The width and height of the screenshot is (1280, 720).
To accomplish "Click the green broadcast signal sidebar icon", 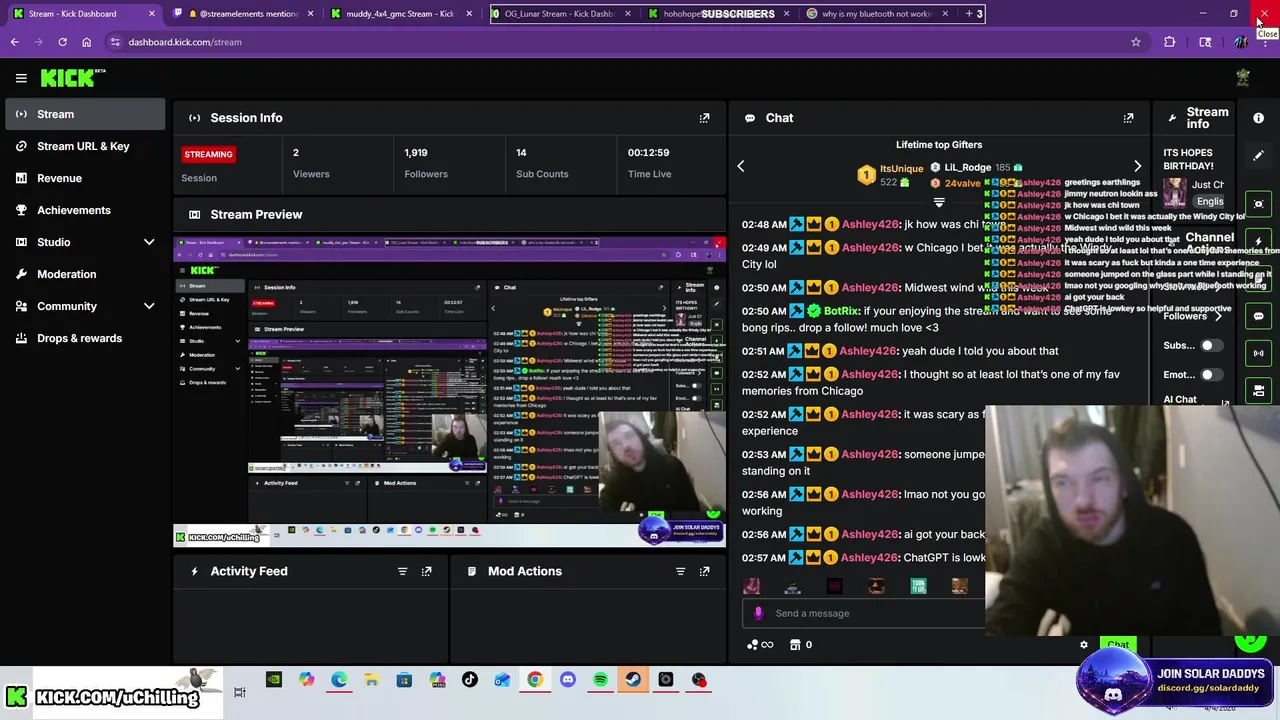I will point(1258,353).
